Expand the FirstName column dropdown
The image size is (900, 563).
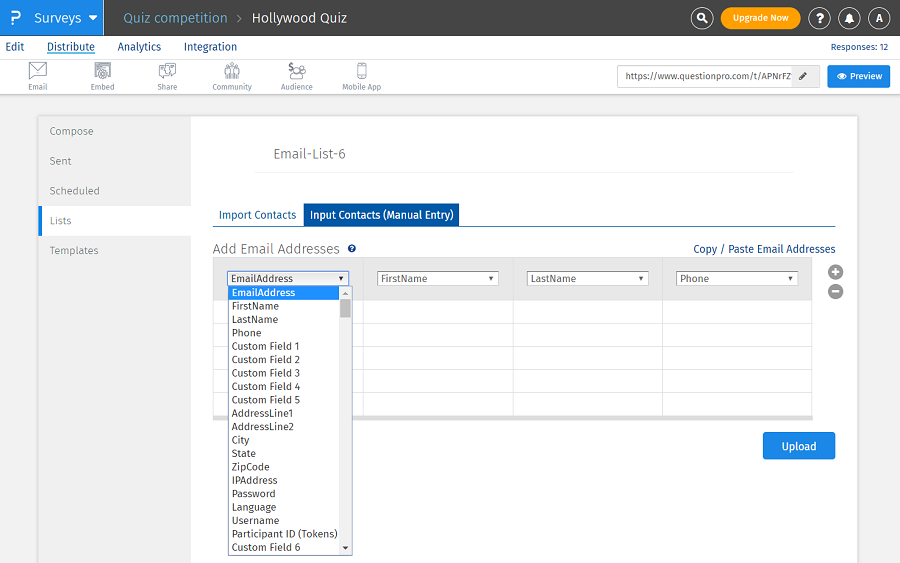pos(437,279)
